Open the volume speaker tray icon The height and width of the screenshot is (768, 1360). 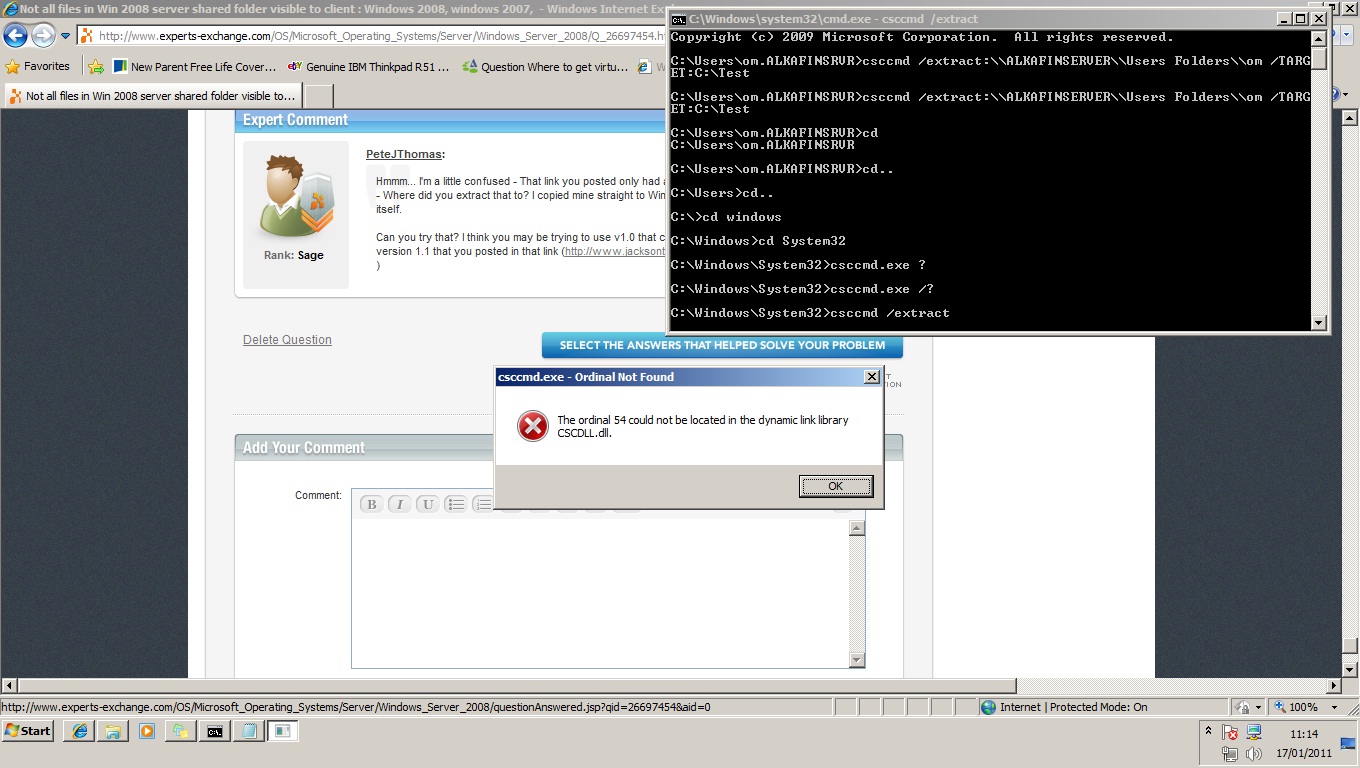coord(1254,754)
